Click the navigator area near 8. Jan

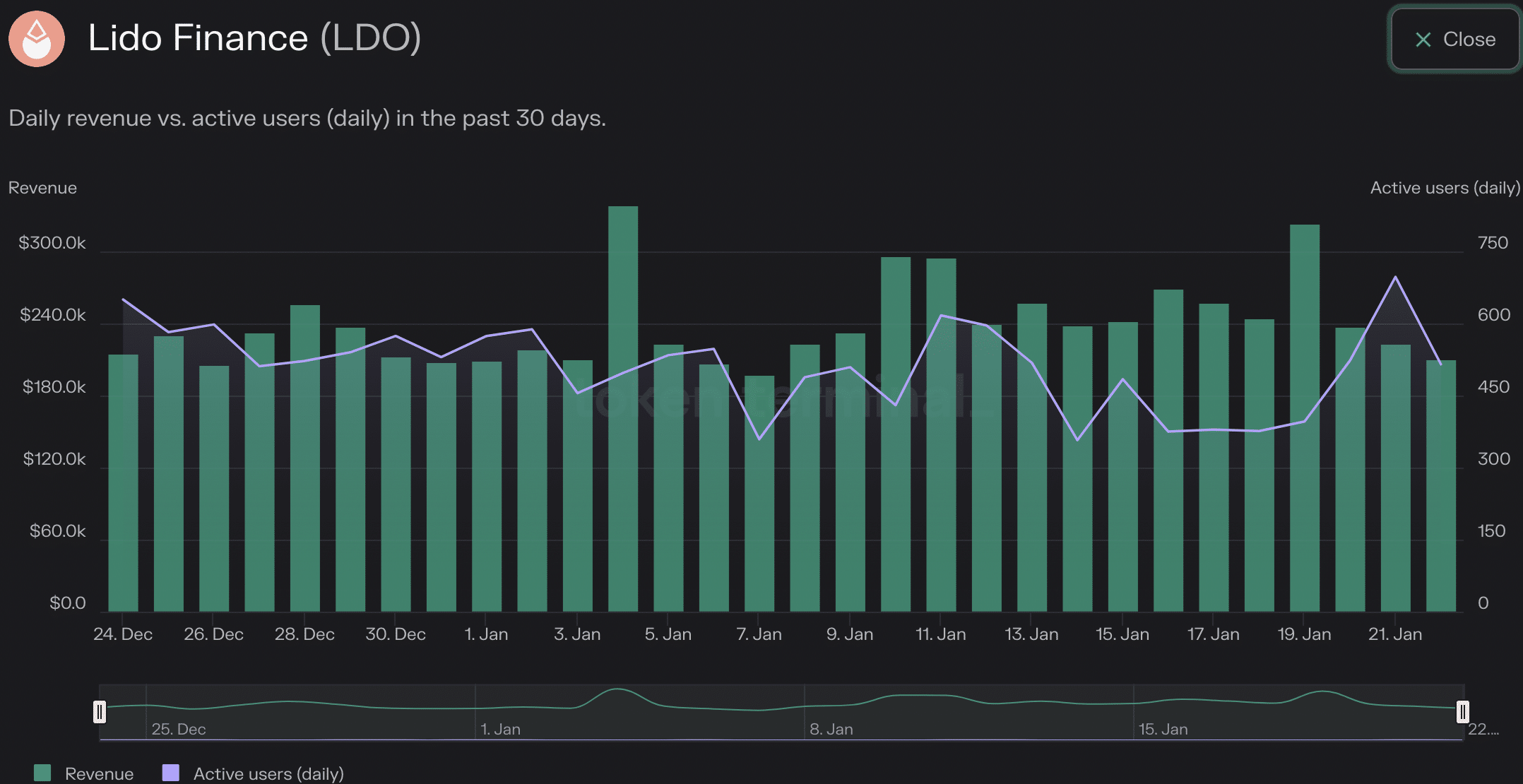[831, 729]
